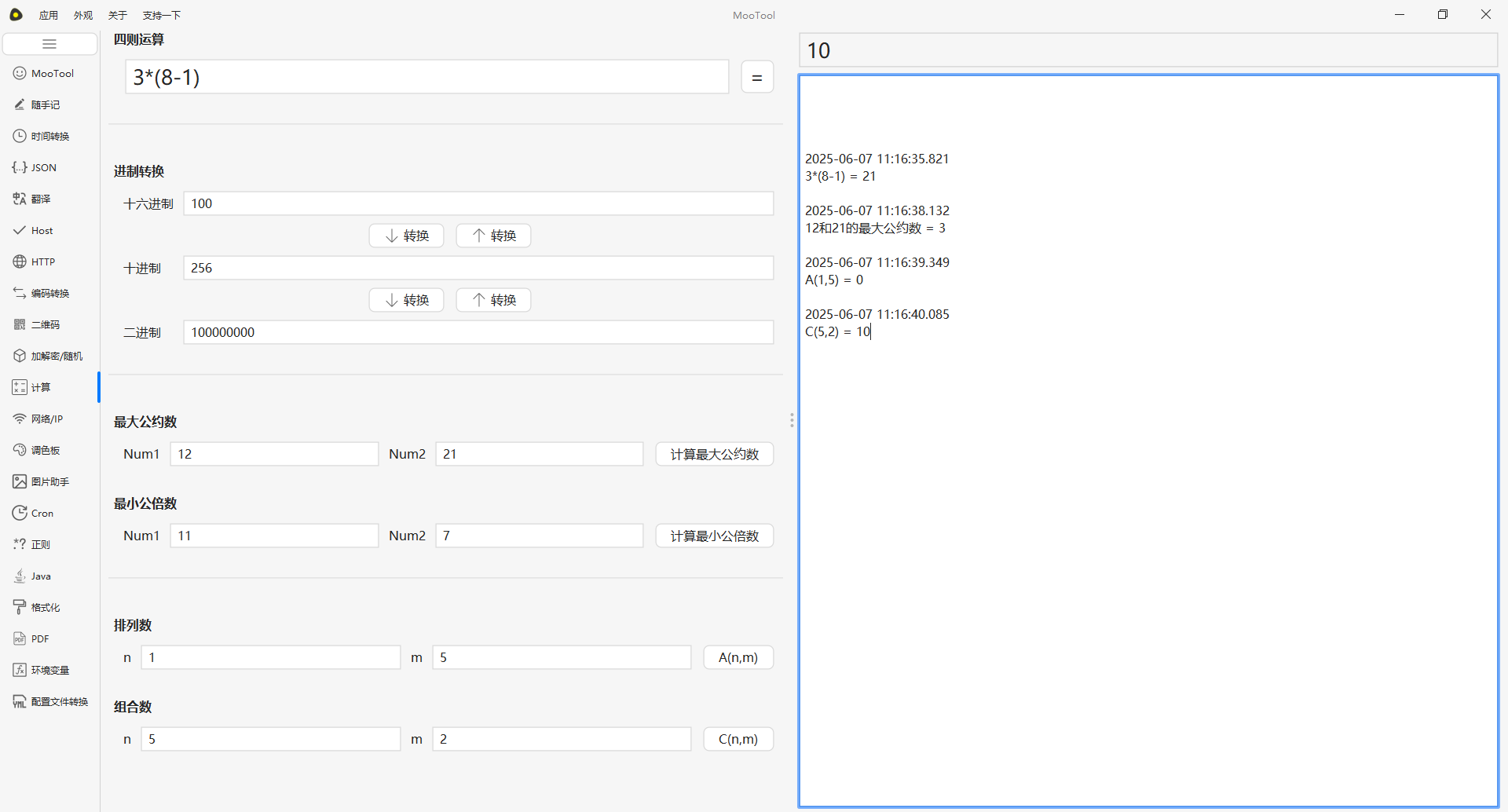Open the PDF tool icon

20,638
